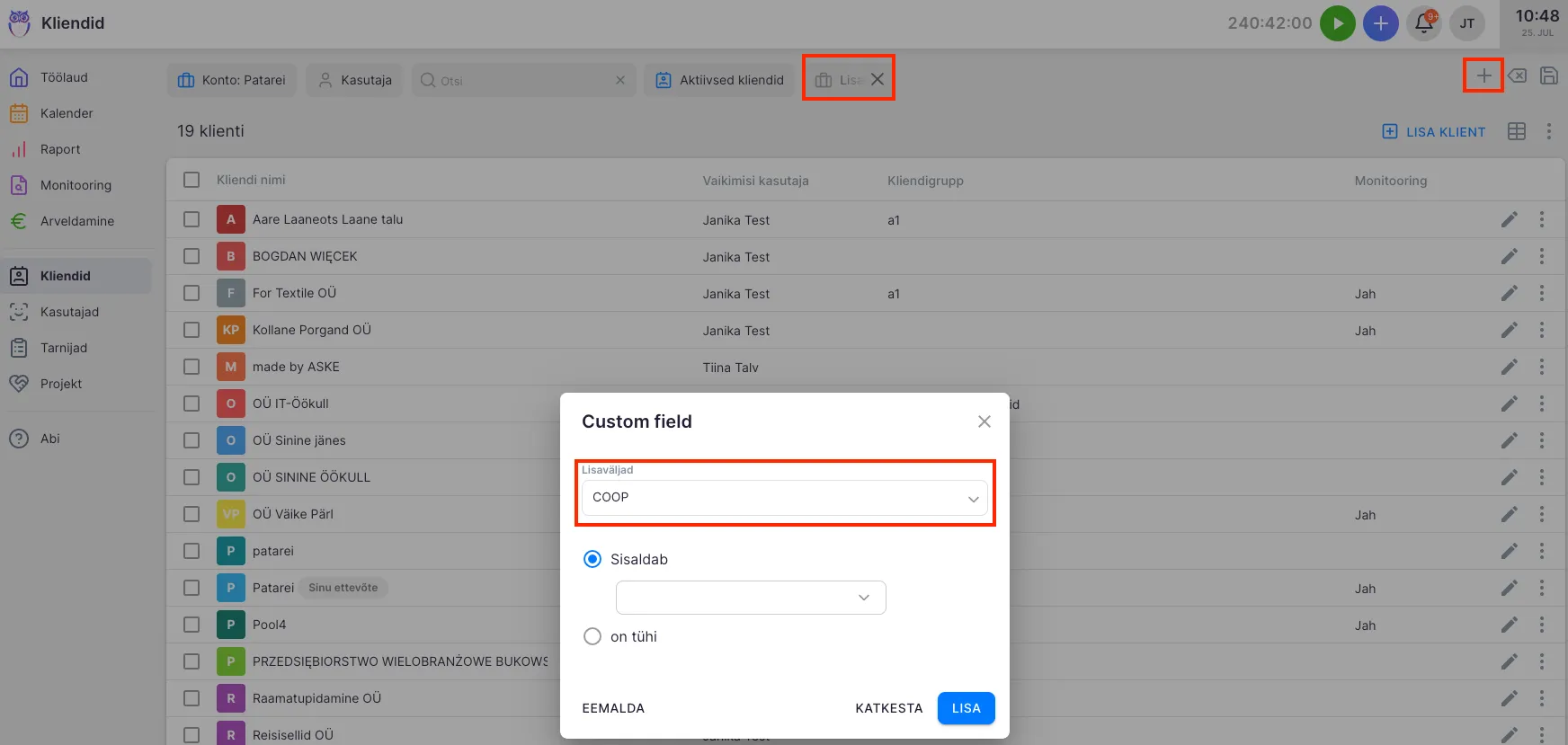Choose the 'on tühi' radio option
The width and height of the screenshot is (1568, 745).
(x=592, y=636)
